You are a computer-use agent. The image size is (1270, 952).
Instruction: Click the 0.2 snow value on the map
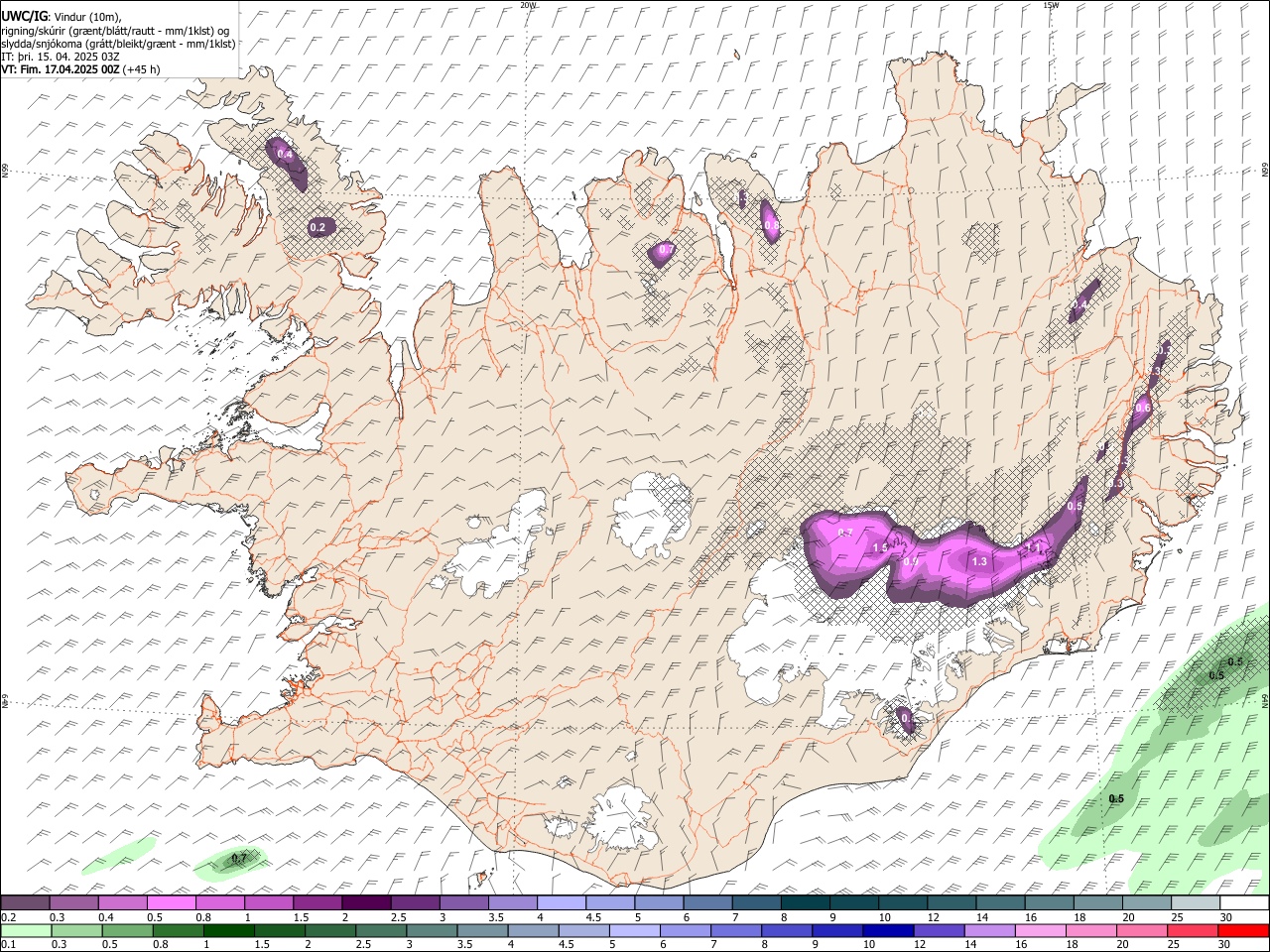[x=317, y=228]
